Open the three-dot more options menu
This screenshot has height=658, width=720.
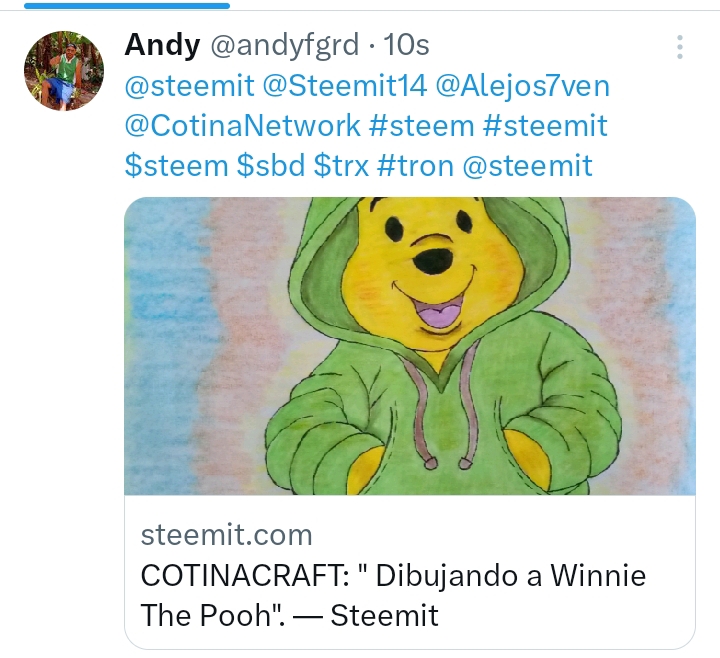pyautogui.click(x=680, y=47)
